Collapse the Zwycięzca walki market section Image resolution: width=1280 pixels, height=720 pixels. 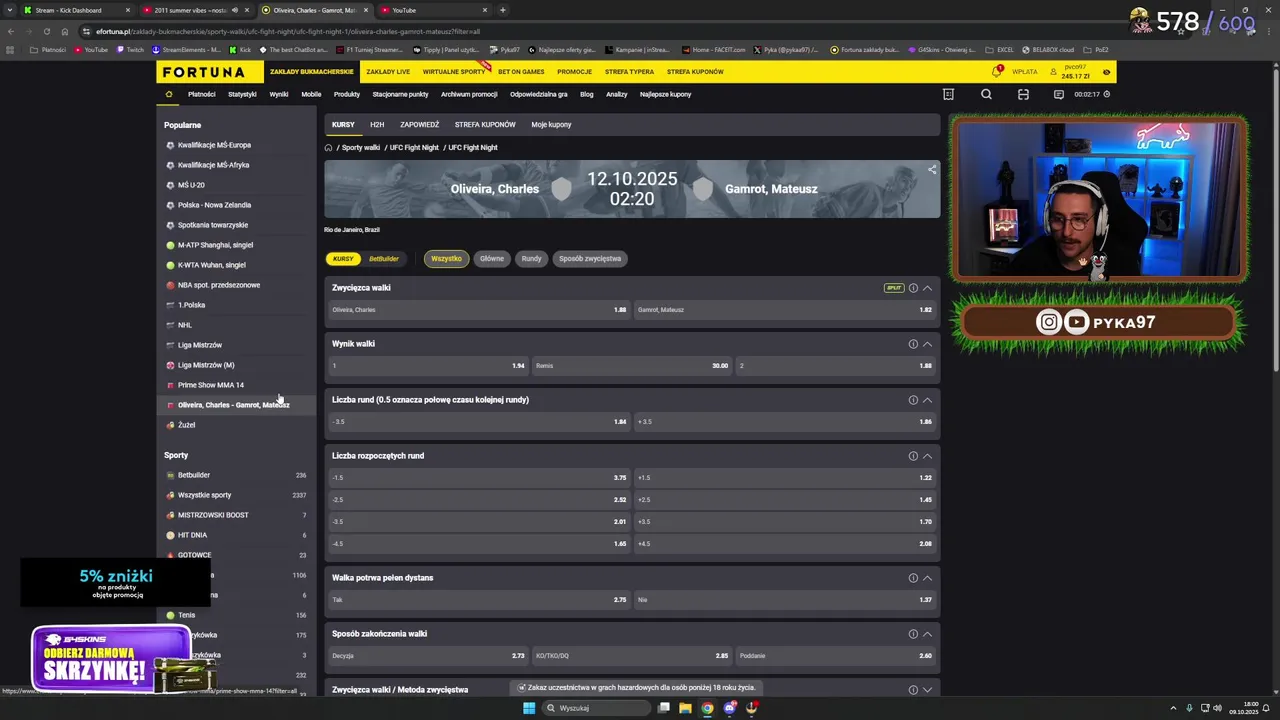coord(928,288)
